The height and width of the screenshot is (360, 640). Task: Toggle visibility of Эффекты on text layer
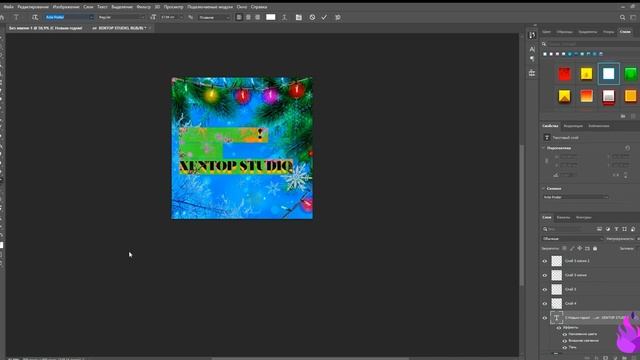[x=559, y=328]
